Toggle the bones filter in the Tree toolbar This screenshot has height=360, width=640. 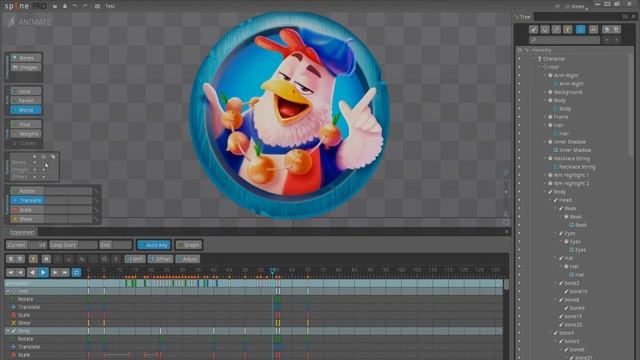point(533,29)
